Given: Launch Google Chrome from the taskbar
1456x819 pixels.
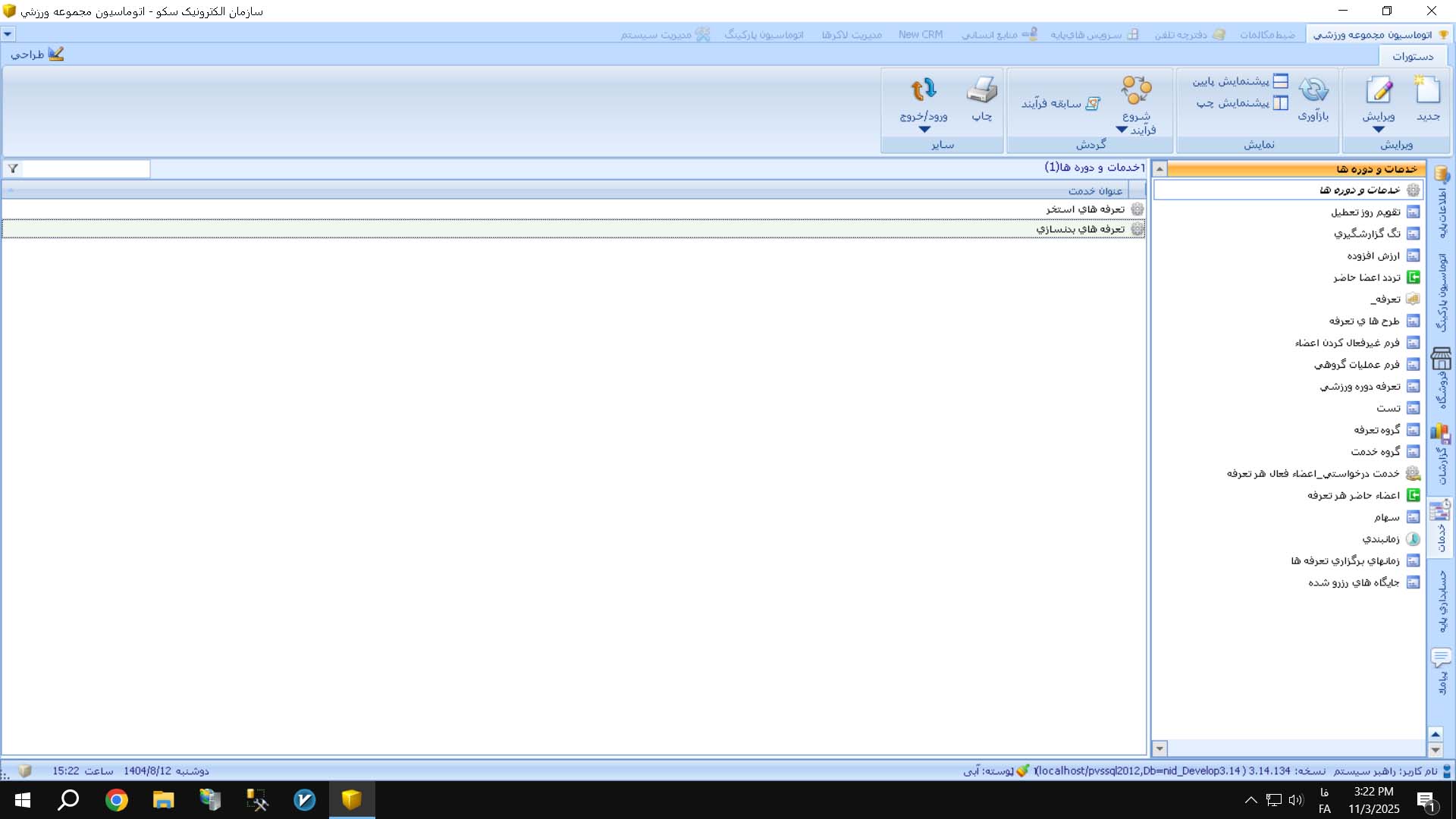Looking at the screenshot, I should coord(117,800).
